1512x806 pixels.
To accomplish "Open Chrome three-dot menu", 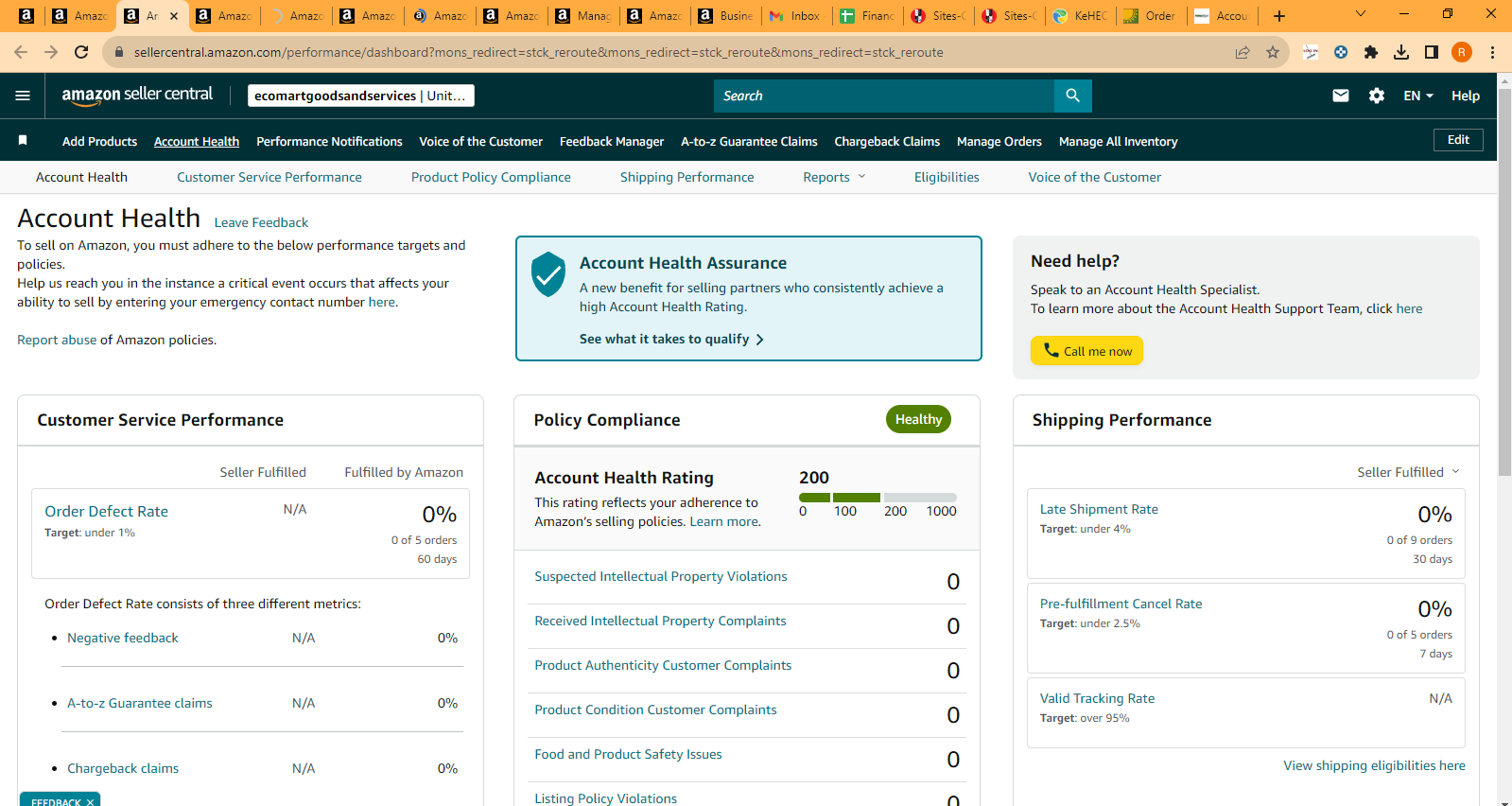I will [1492, 52].
